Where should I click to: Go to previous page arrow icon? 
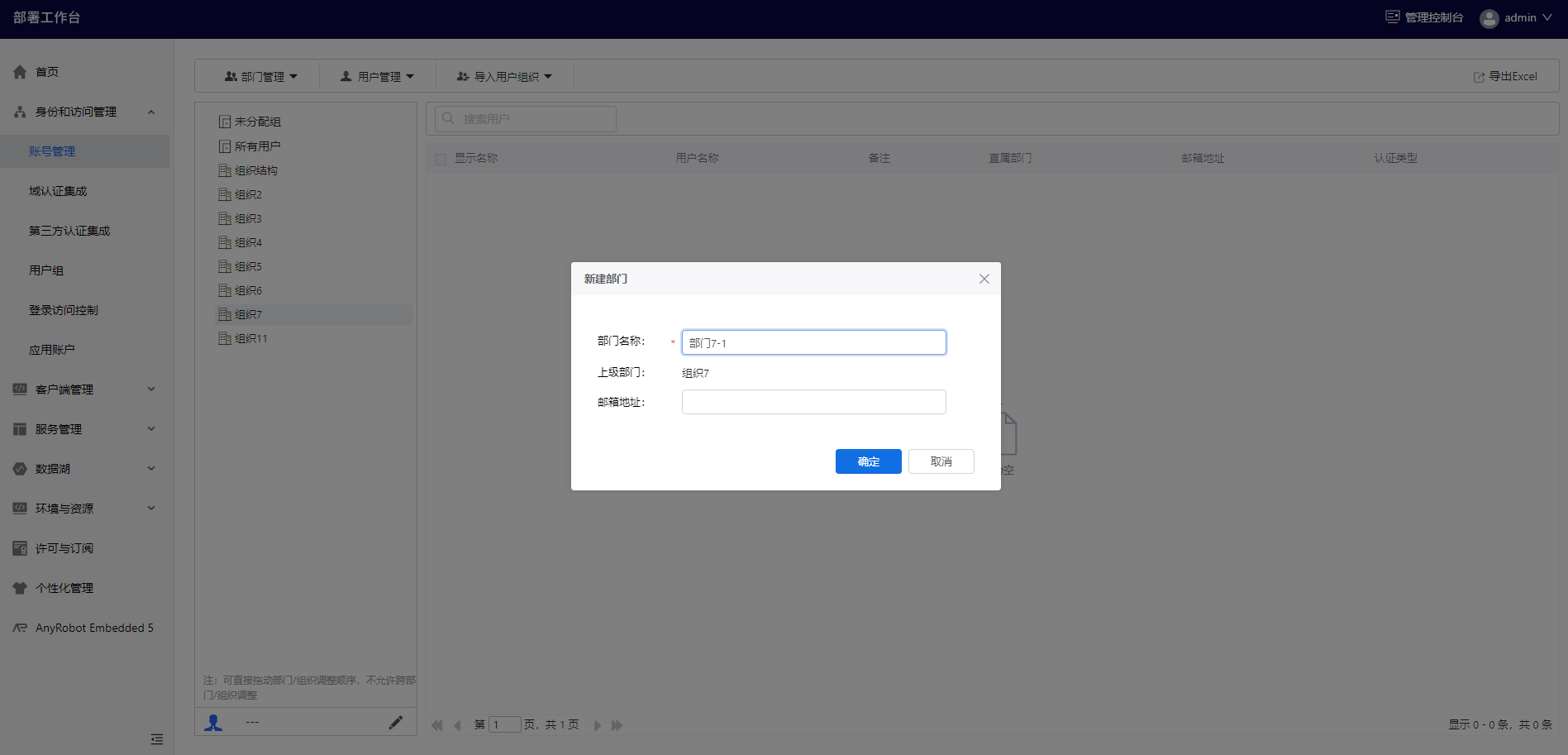click(x=457, y=725)
